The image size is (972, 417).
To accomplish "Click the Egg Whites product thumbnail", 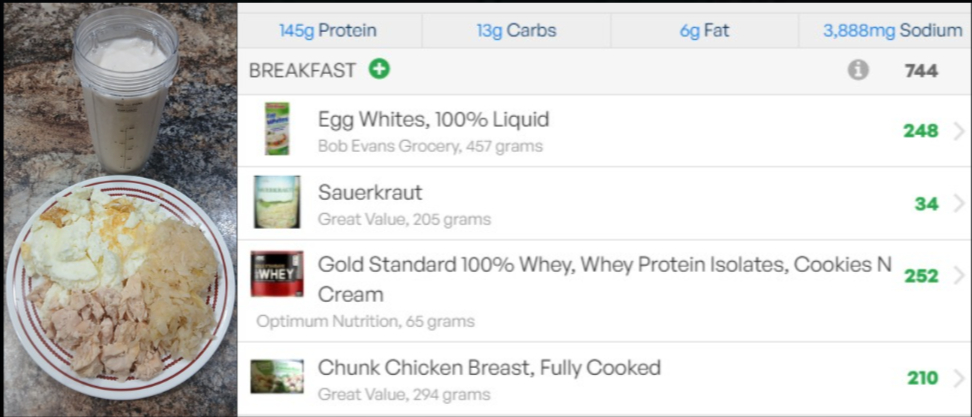I will (x=277, y=129).
